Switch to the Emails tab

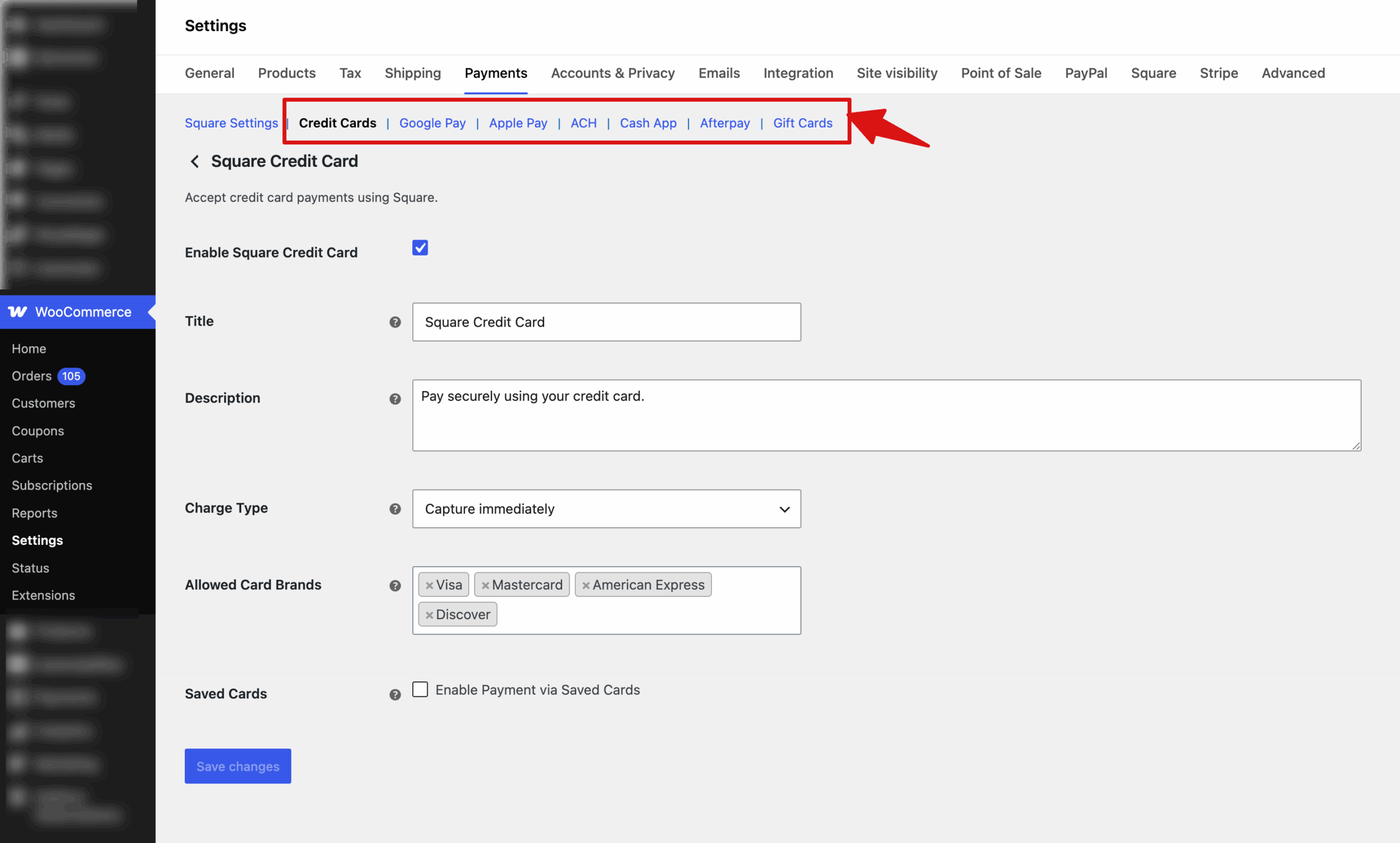point(719,73)
